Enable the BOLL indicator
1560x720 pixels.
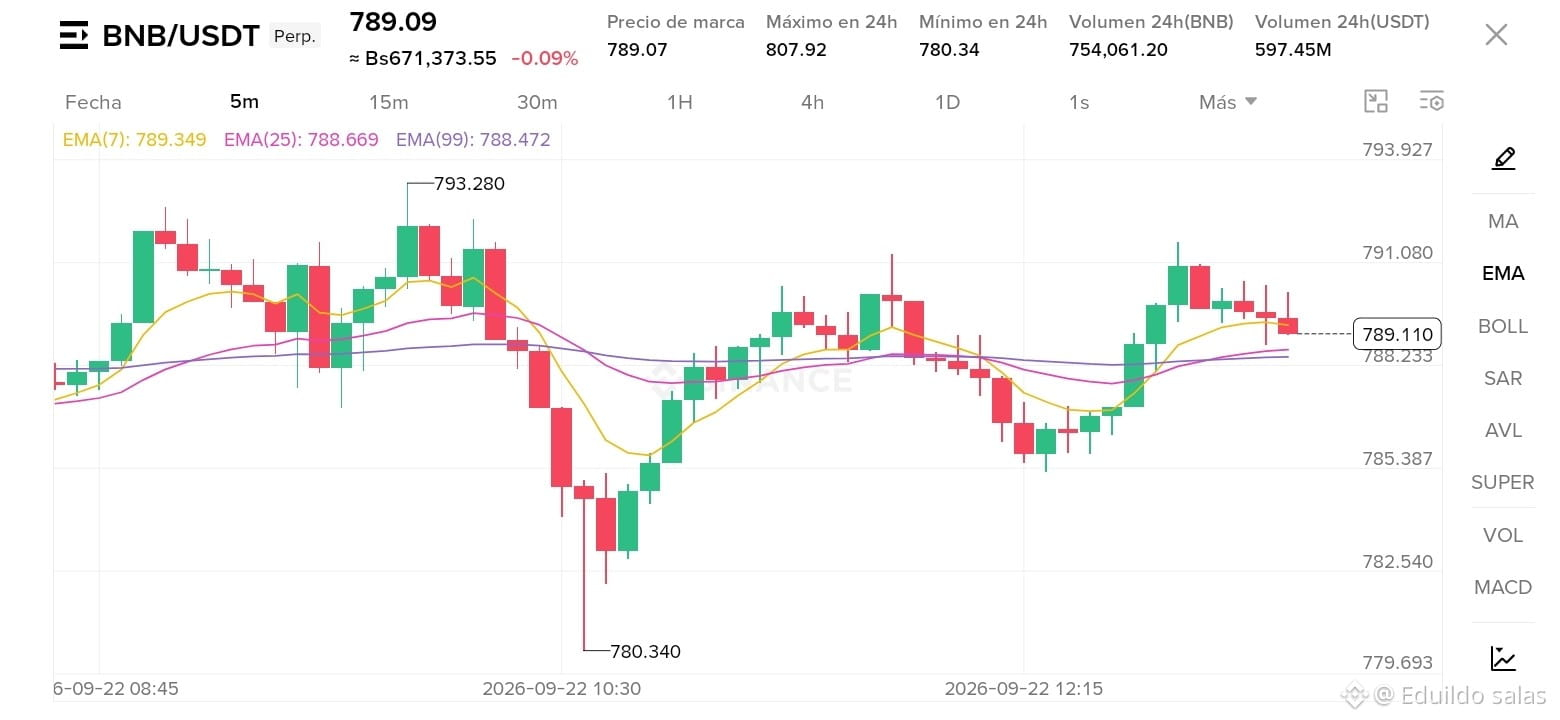1503,326
